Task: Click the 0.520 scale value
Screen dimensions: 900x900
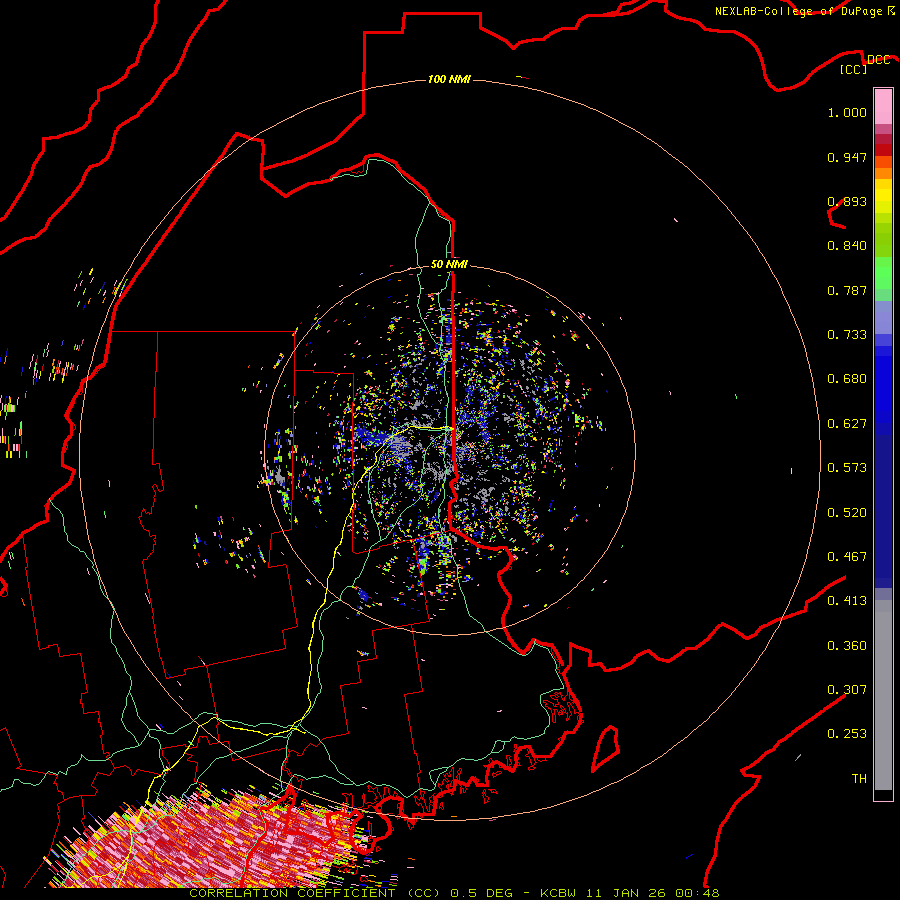Action: [847, 513]
